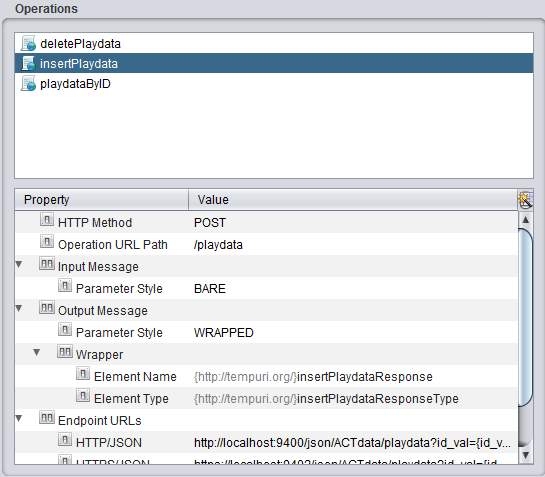Click the Element Type label
Screen dimensions: 545x477
[x=131, y=399]
